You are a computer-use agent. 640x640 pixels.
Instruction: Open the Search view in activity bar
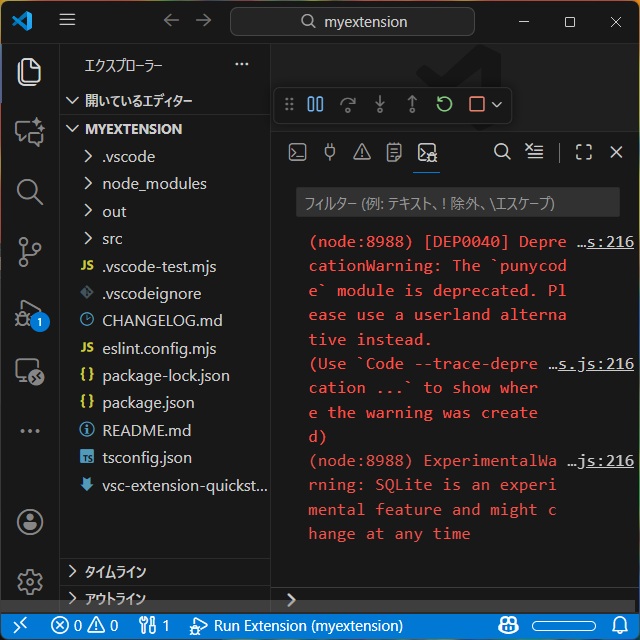pos(30,191)
